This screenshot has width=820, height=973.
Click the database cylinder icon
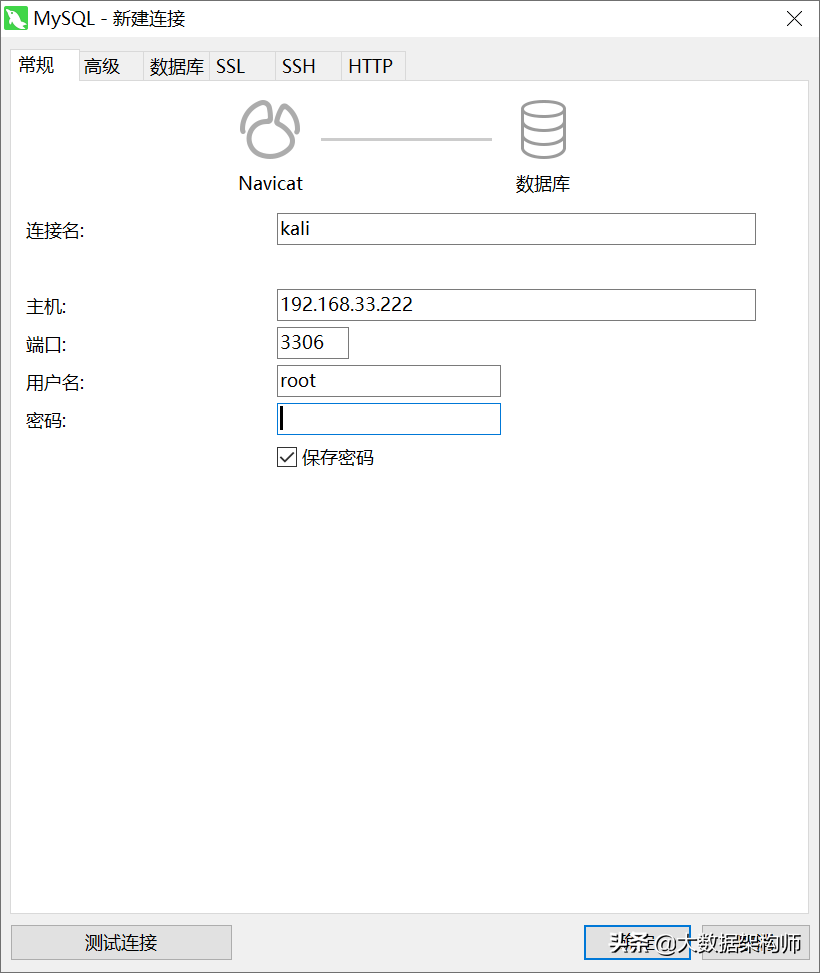[543, 130]
